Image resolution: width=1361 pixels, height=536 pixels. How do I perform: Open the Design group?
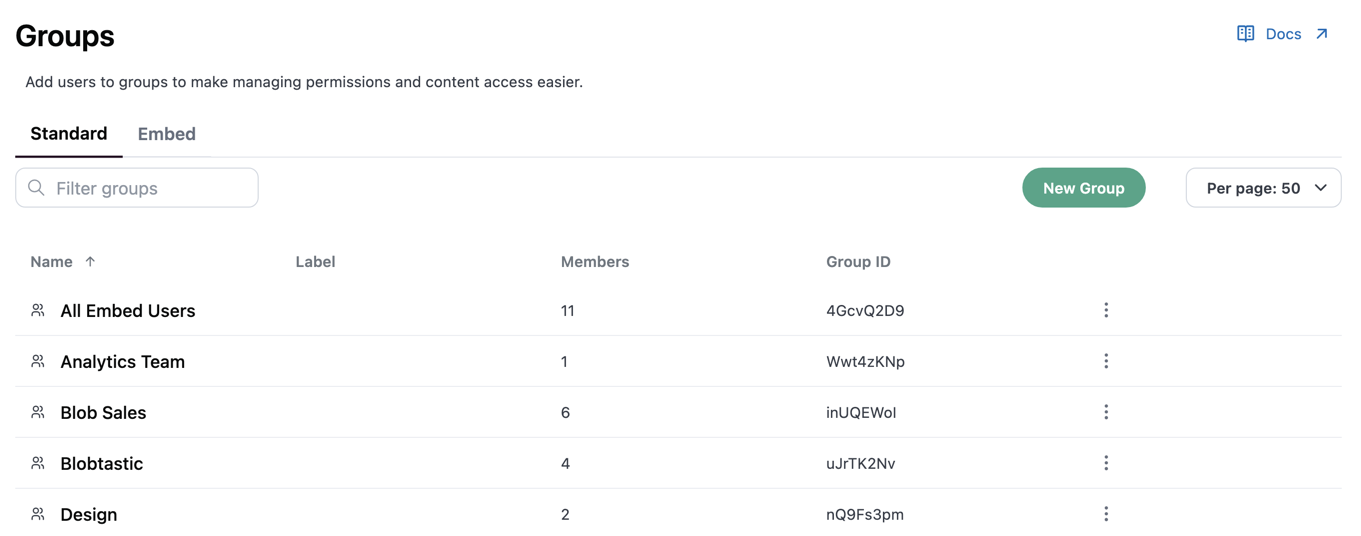(x=89, y=514)
